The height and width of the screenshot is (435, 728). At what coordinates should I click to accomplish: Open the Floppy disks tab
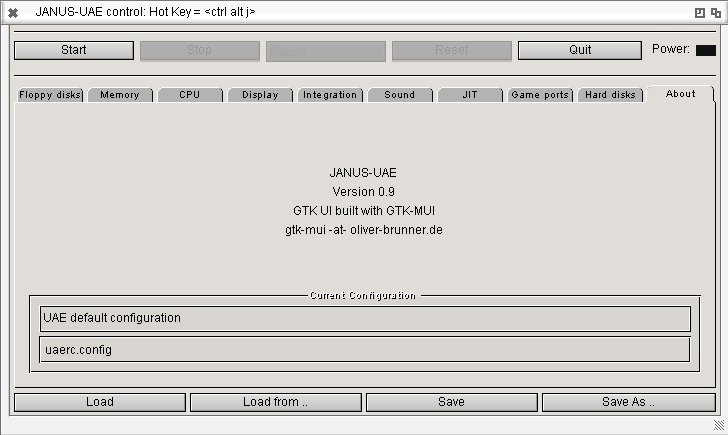[50, 95]
